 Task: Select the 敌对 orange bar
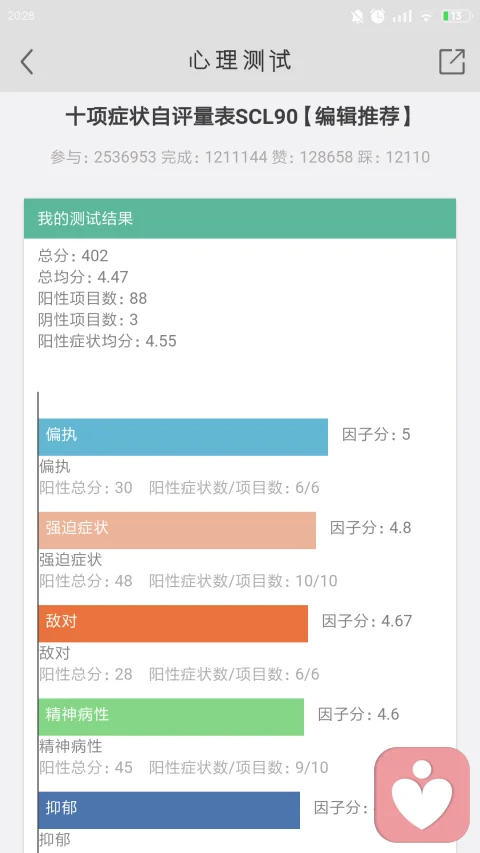tap(173, 623)
